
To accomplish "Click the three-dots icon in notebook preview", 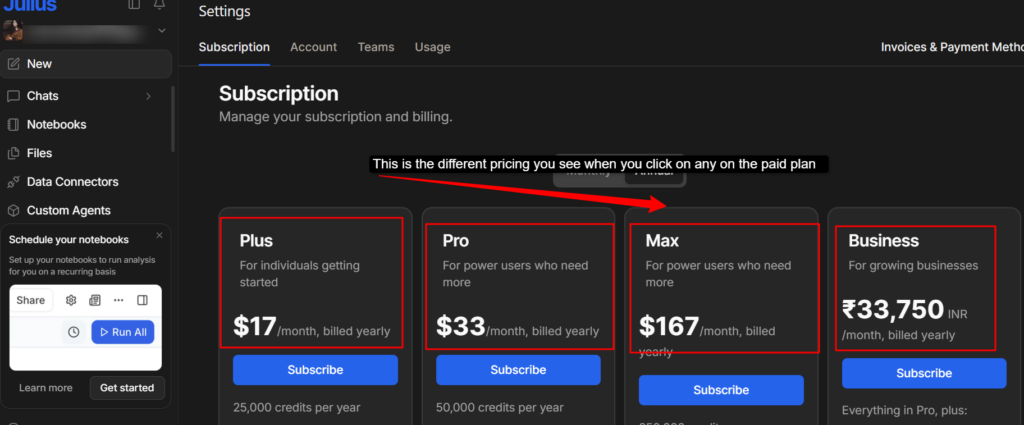I will pos(118,300).
